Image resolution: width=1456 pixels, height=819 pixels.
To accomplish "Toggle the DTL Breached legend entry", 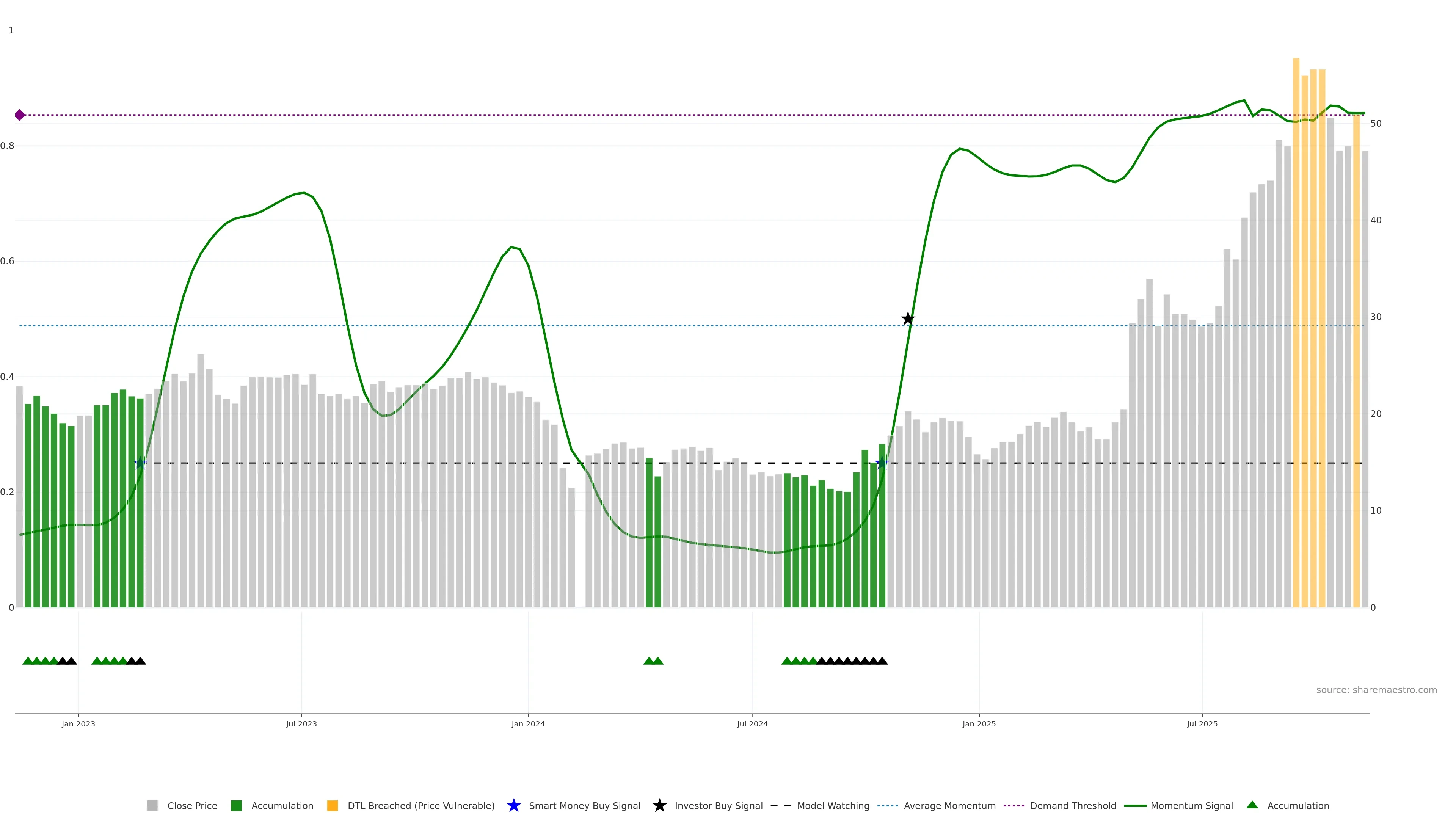I will click(420, 805).
